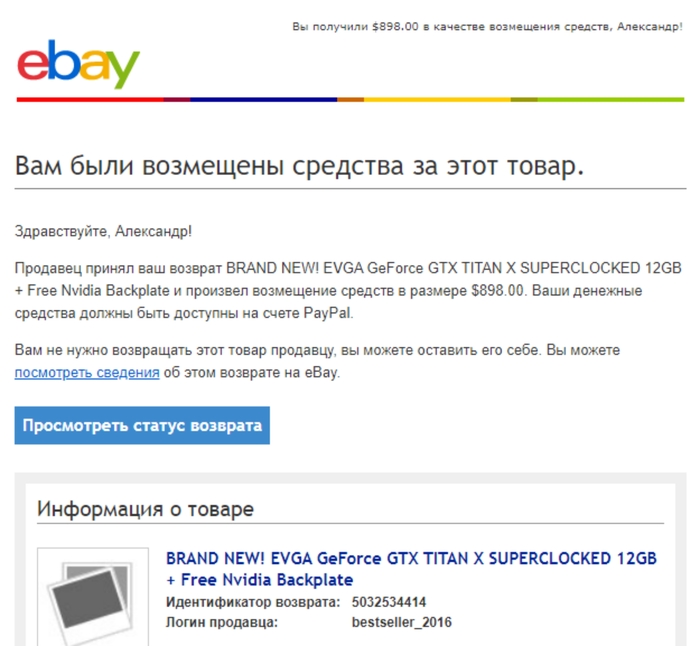Click the seller login bestseller_2016

pyautogui.click(x=401, y=622)
